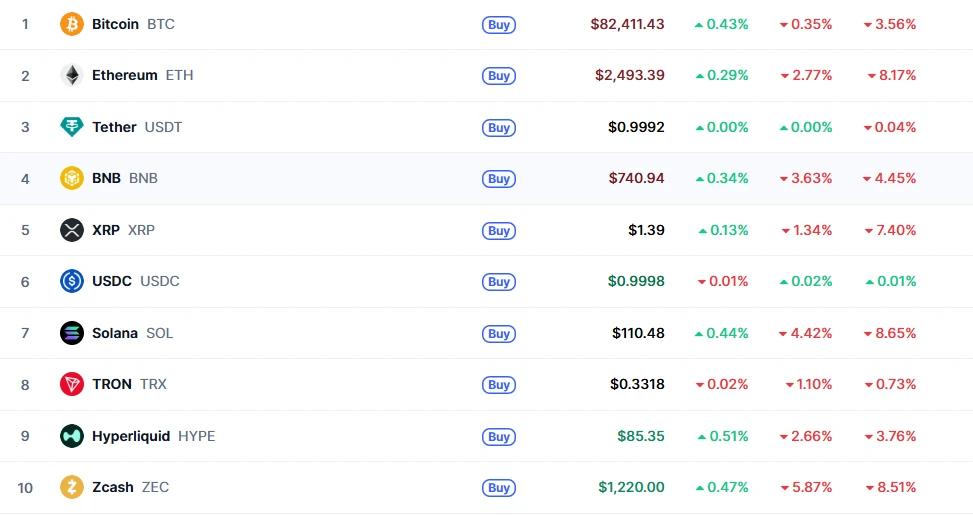The width and height of the screenshot is (973, 515).
Task: Click USDC price $0.9998
Action: 636,281
